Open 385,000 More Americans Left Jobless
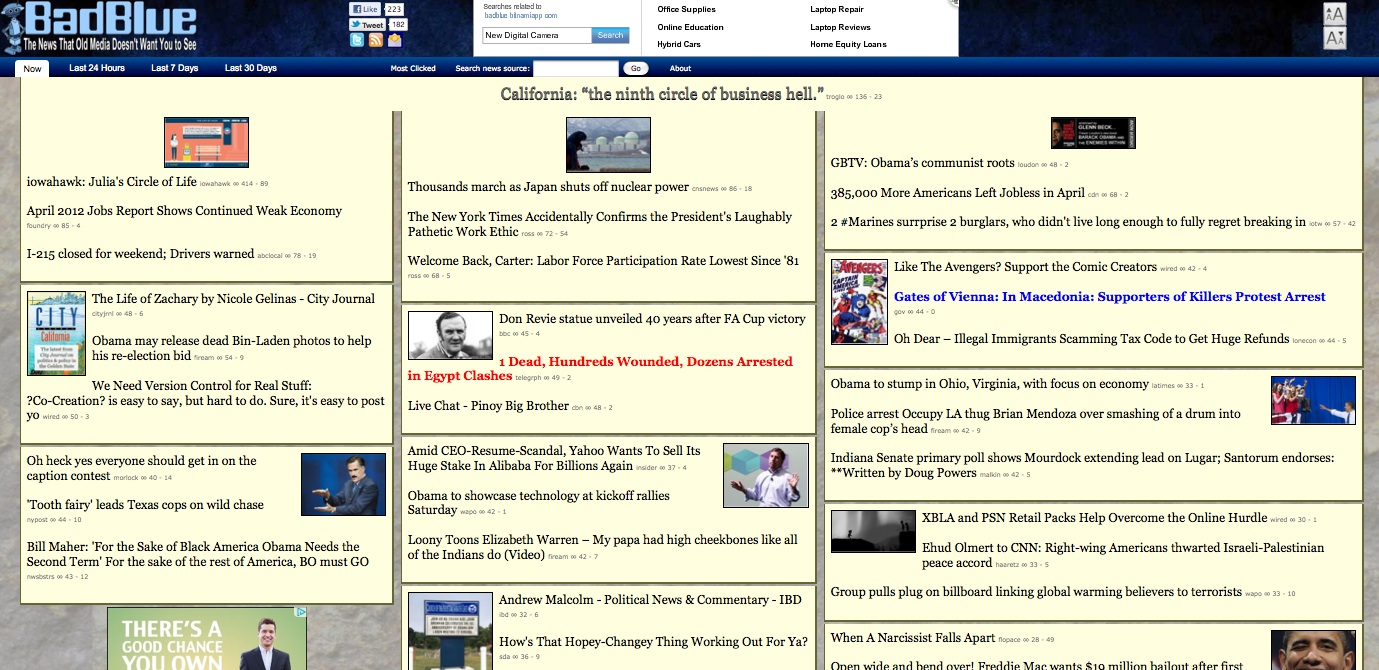Viewport: 1379px width, 670px height. point(958,193)
